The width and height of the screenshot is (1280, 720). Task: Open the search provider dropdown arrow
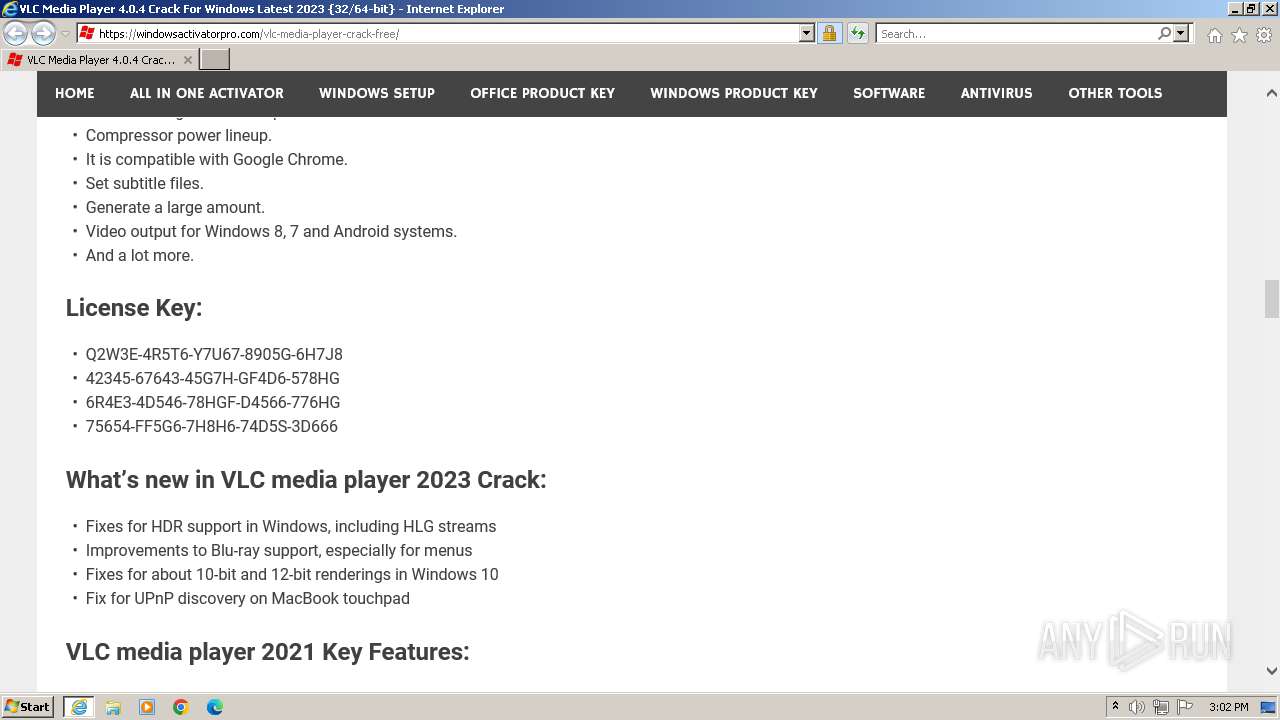click(x=1181, y=34)
